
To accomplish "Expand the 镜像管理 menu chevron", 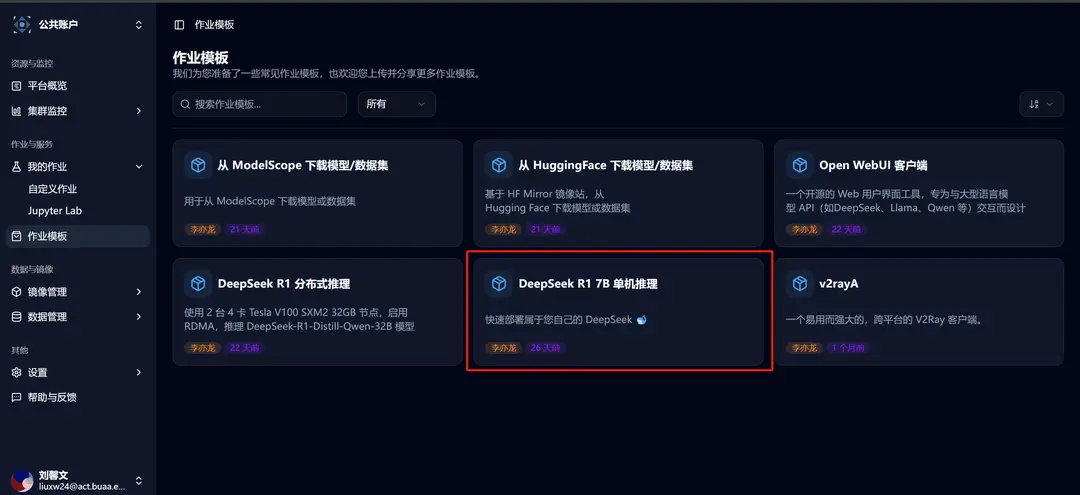I will point(138,292).
